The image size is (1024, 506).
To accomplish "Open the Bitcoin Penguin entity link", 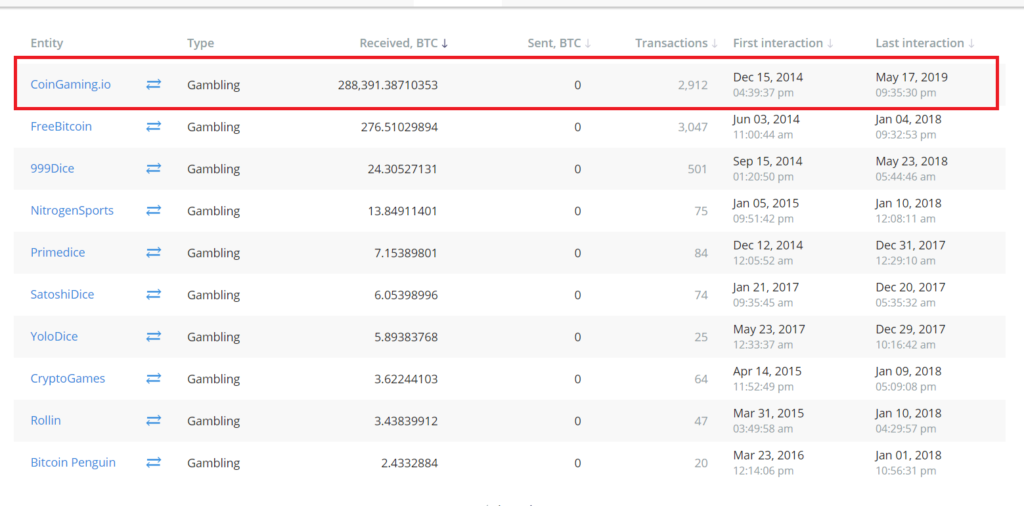I will pos(73,462).
